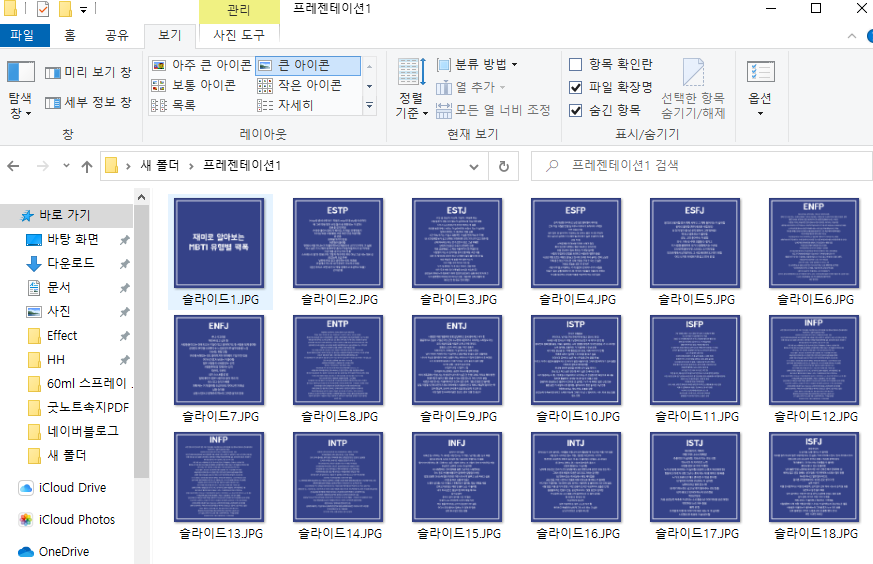This screenshot has height=564, width=873.
Task: Select the ISFP 슬라이드11.JPG thumbnail
Action: [695, 360]
